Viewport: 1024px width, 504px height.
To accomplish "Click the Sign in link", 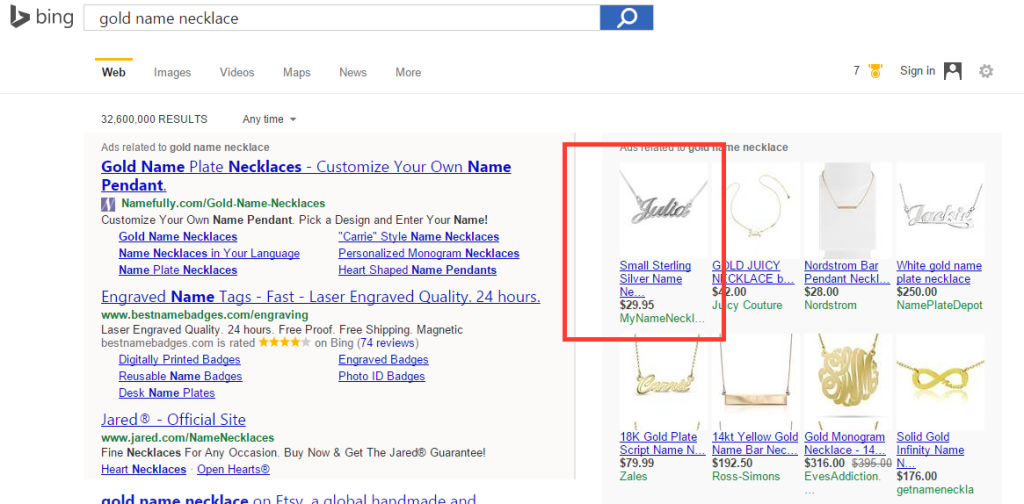I will 917,71.
